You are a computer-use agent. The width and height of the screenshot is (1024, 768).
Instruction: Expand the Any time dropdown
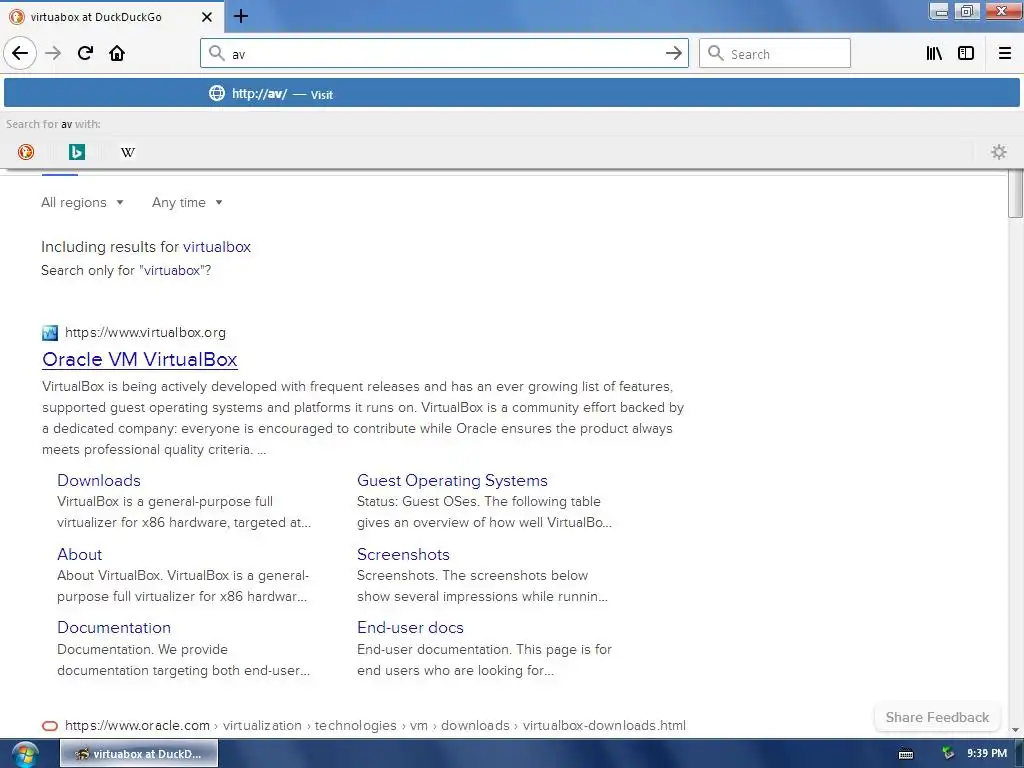[x=187, y=202]
